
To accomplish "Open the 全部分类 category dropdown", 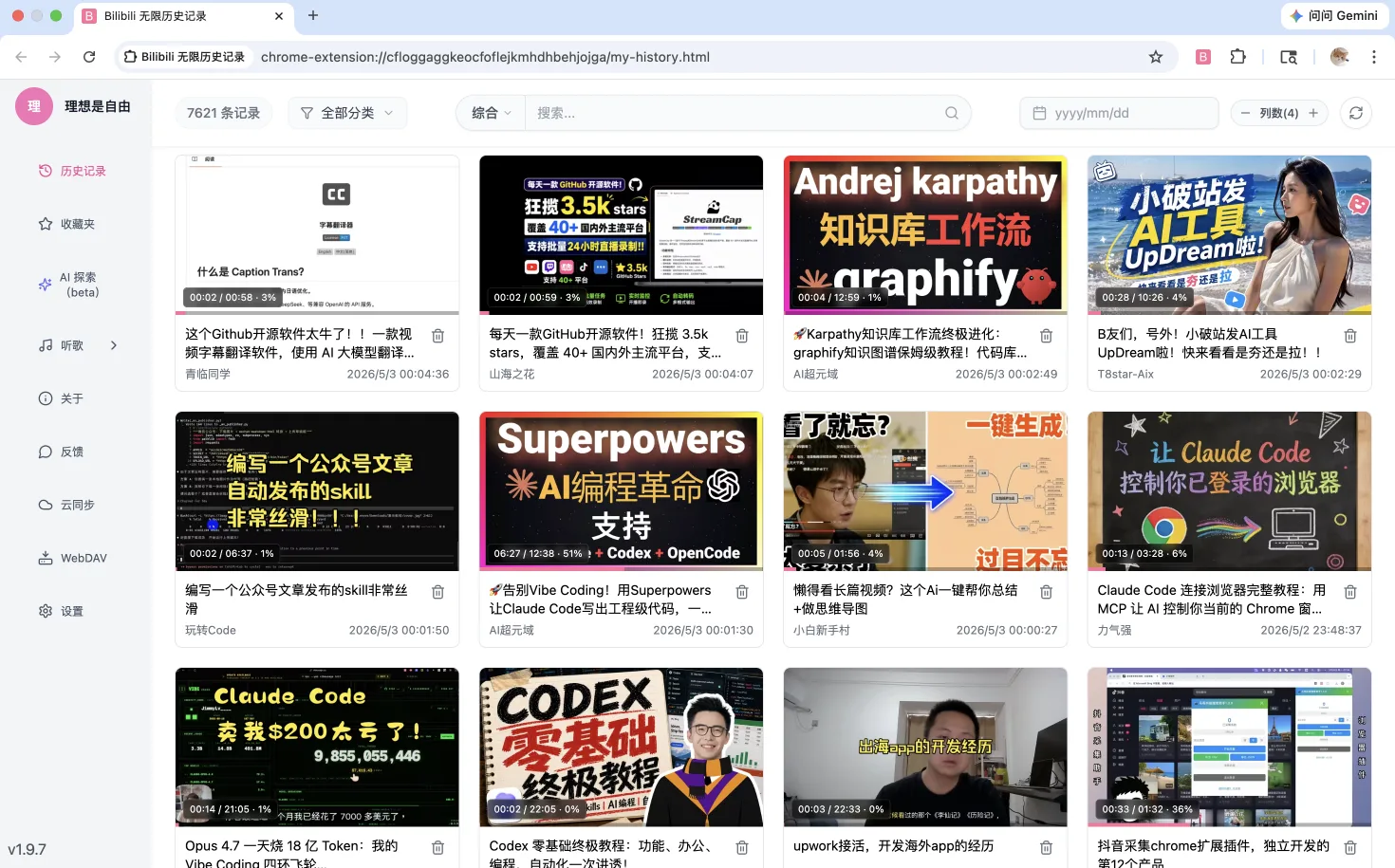I will pyautogui.click(x=347, y=113).
